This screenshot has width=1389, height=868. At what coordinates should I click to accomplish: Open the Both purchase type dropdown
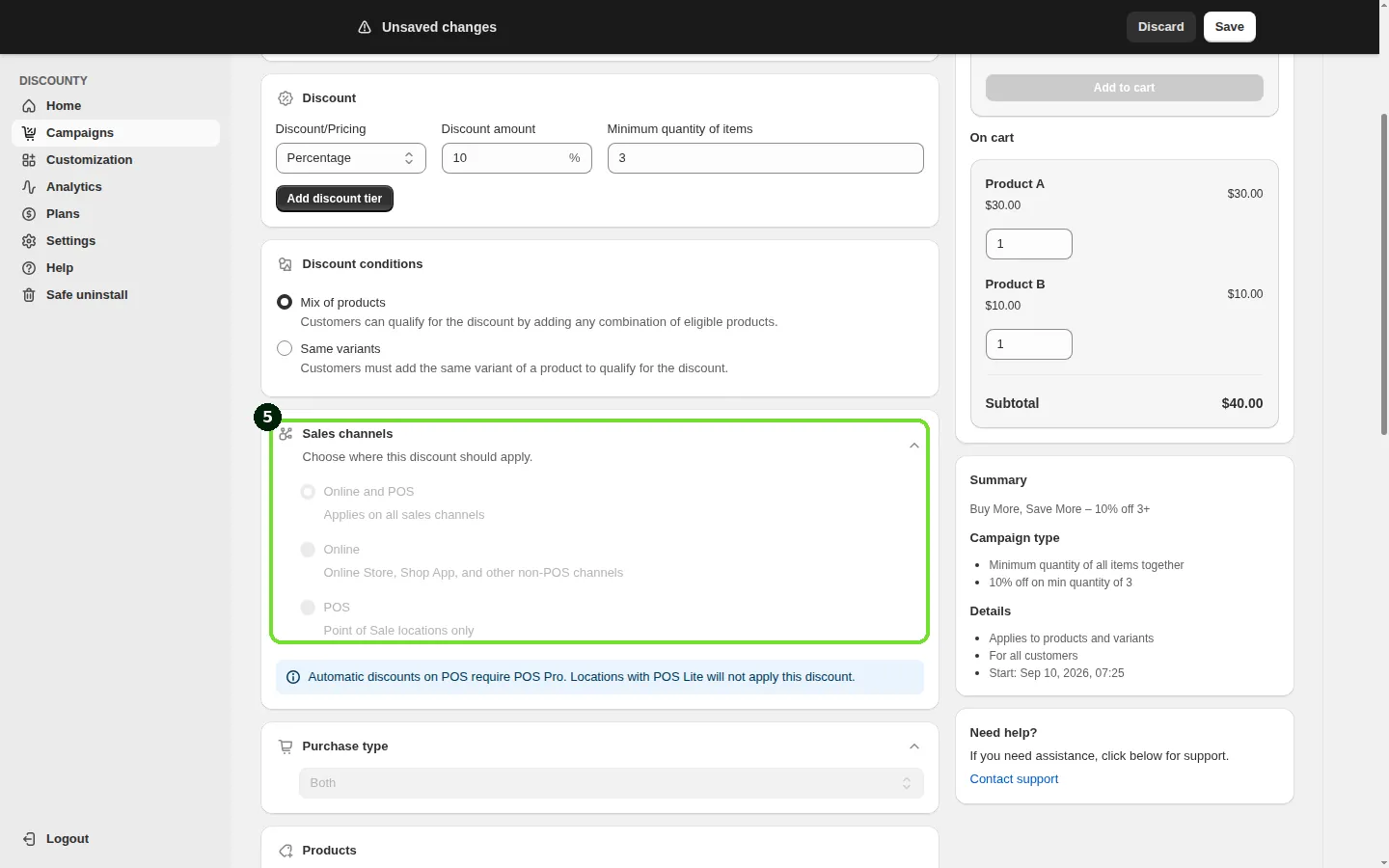coord(612,783)
